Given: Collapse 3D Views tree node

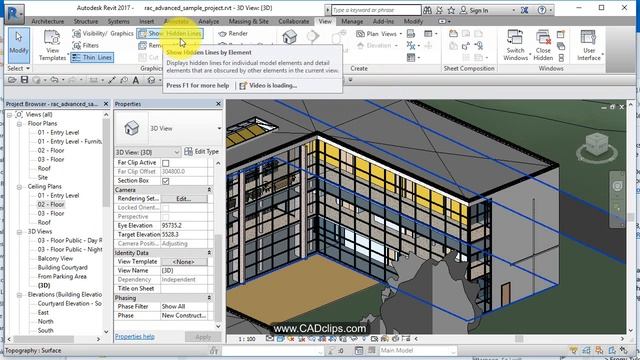Looking at the screenshot, I should point(19,231).
